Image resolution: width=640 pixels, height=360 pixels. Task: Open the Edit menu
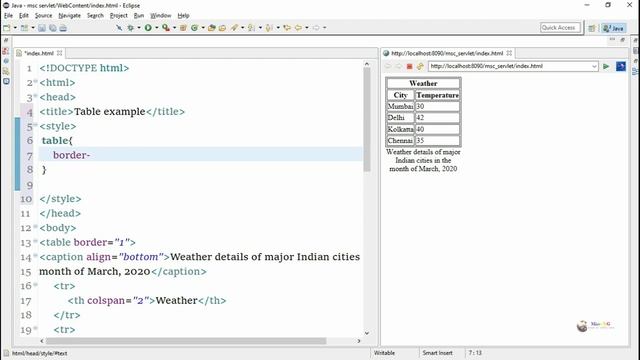24,16
